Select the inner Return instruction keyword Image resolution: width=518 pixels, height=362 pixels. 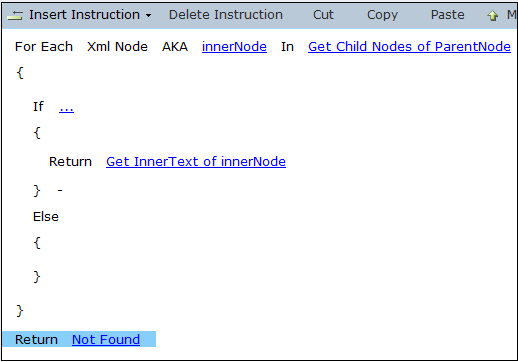pyautogui.click(x=70, y=162)
